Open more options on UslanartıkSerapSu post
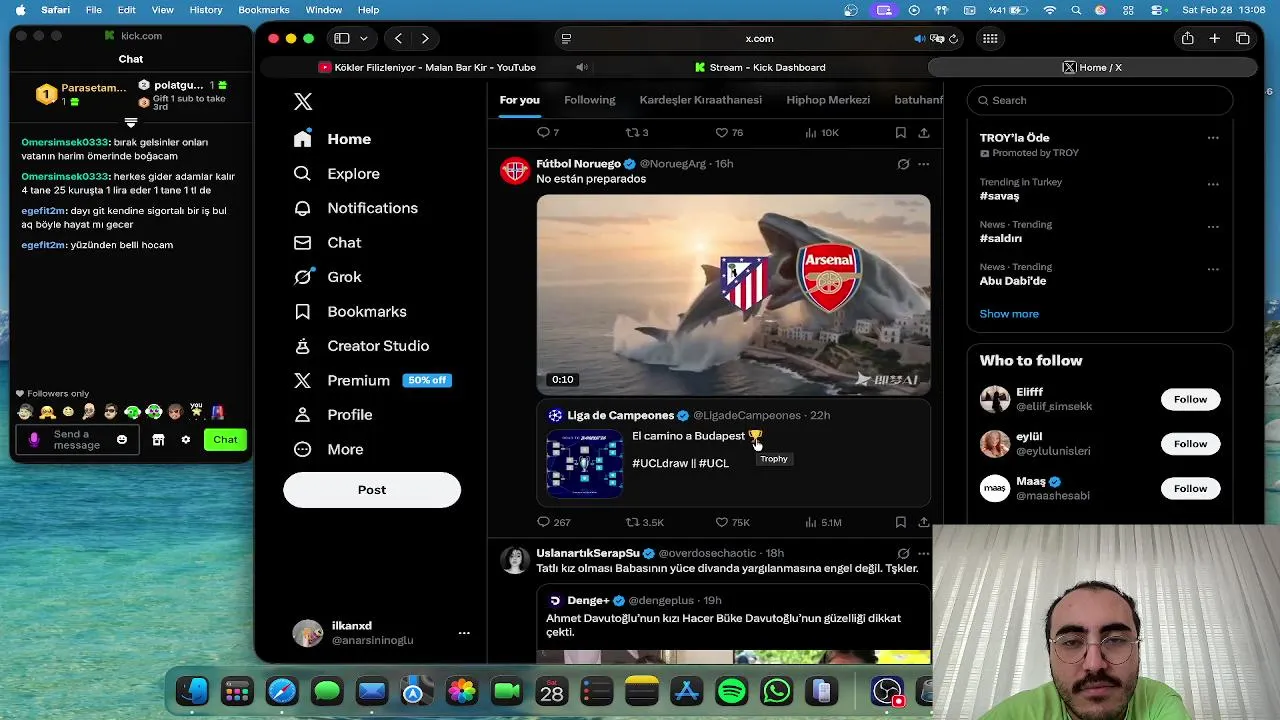 tap(923, 553)
